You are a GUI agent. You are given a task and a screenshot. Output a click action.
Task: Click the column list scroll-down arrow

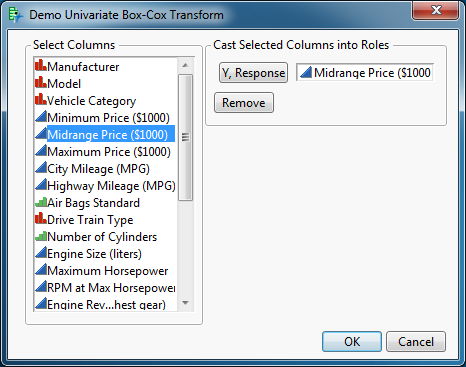point(185,303)
